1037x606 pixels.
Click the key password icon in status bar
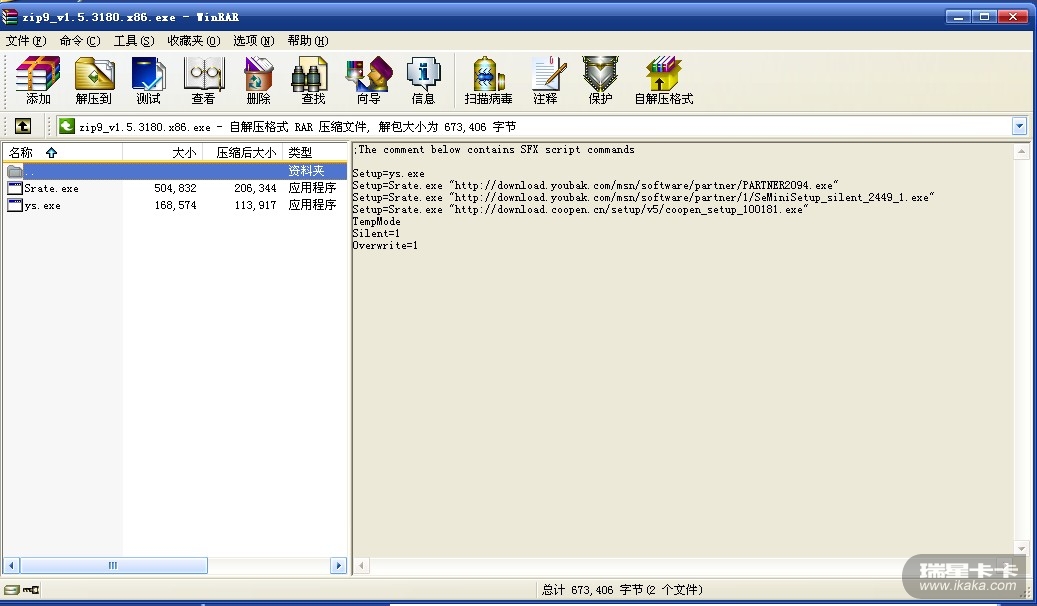[x=31, y=589]
